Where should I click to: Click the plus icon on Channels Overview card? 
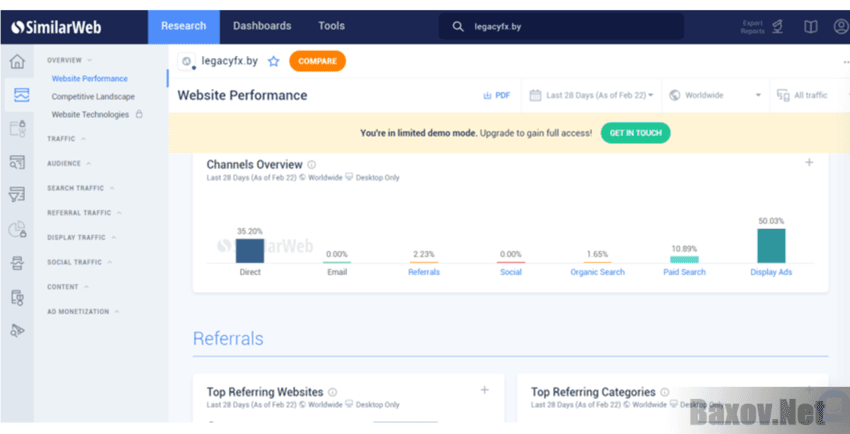[809, 163]
